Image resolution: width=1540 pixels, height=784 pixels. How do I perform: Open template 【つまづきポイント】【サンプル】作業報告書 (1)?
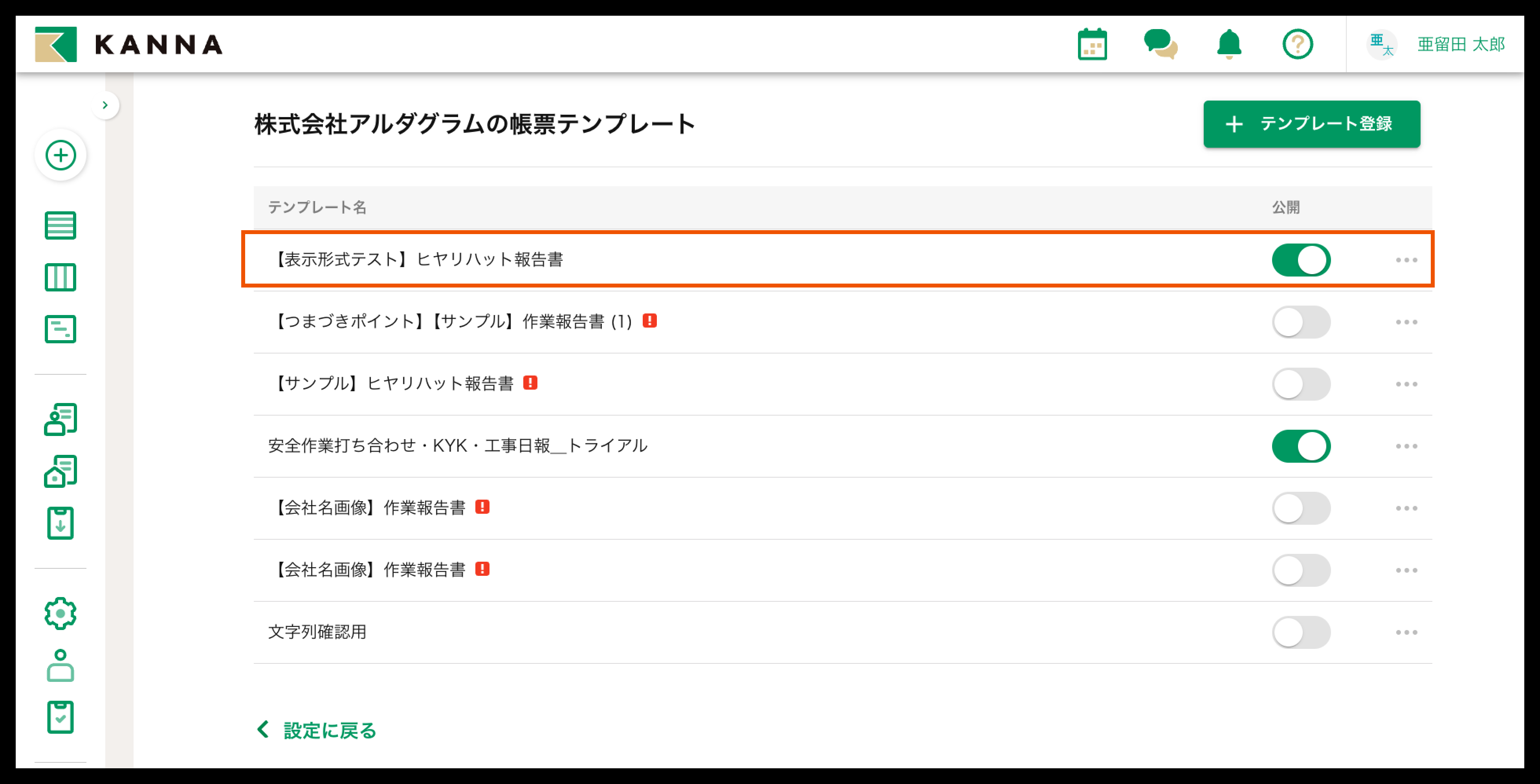coord(453,321)
